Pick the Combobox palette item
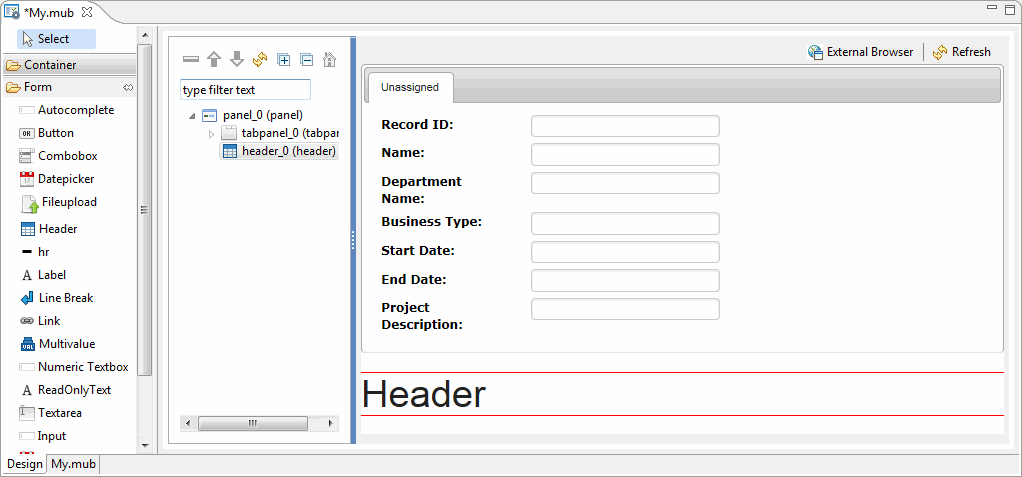1022x477 pixels. point(59,156)
